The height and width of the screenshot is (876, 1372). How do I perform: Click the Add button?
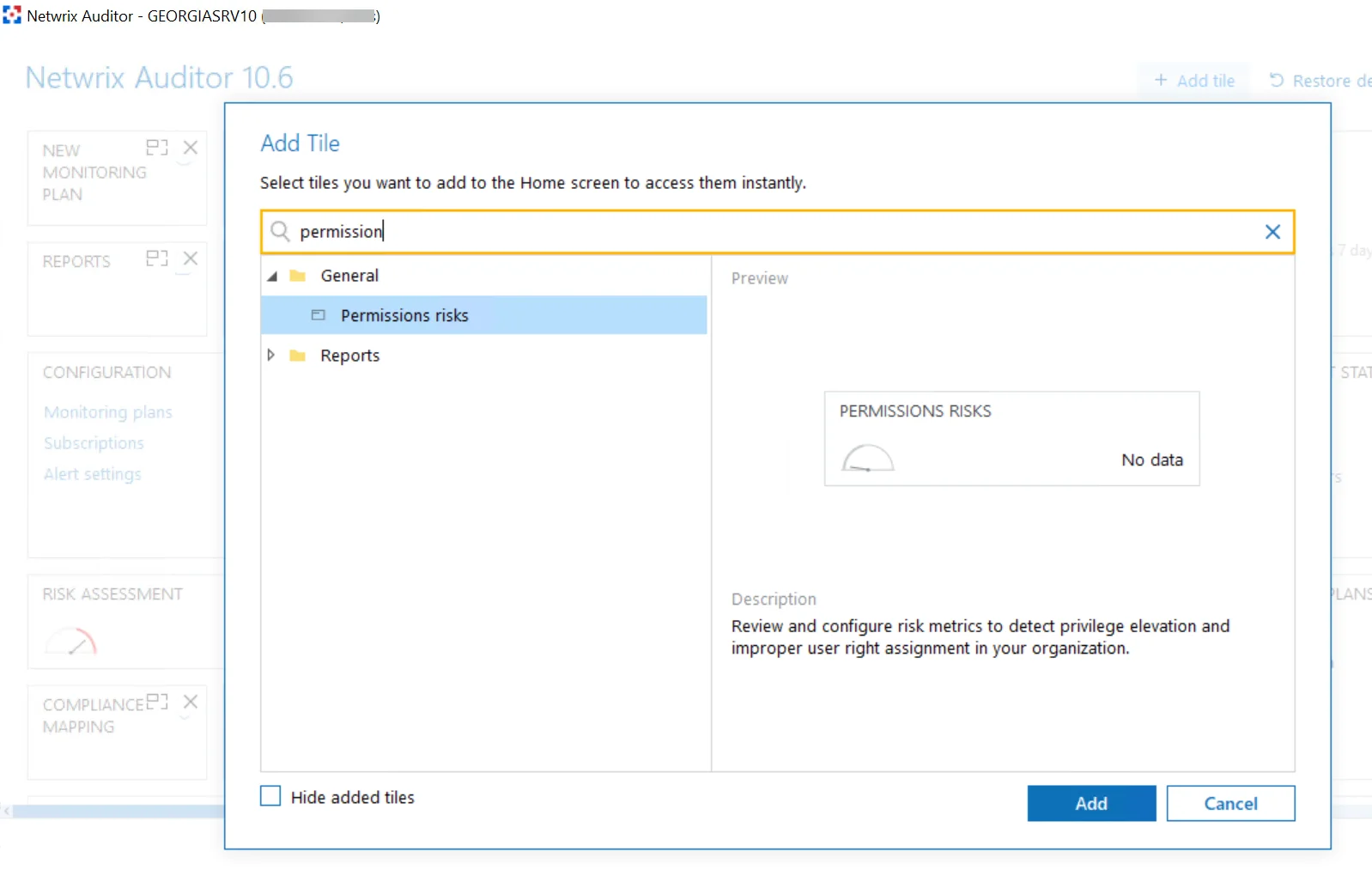click(1091, 803)
